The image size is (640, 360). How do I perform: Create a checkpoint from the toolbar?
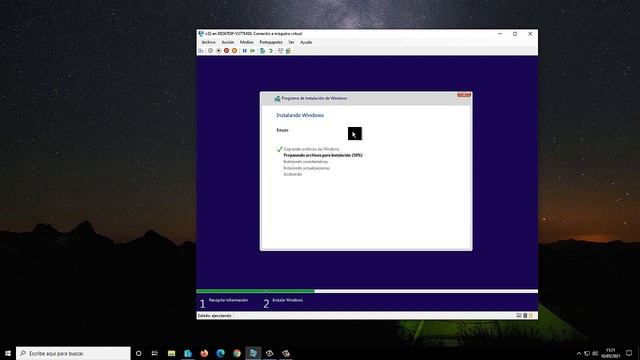coord(262,51)
